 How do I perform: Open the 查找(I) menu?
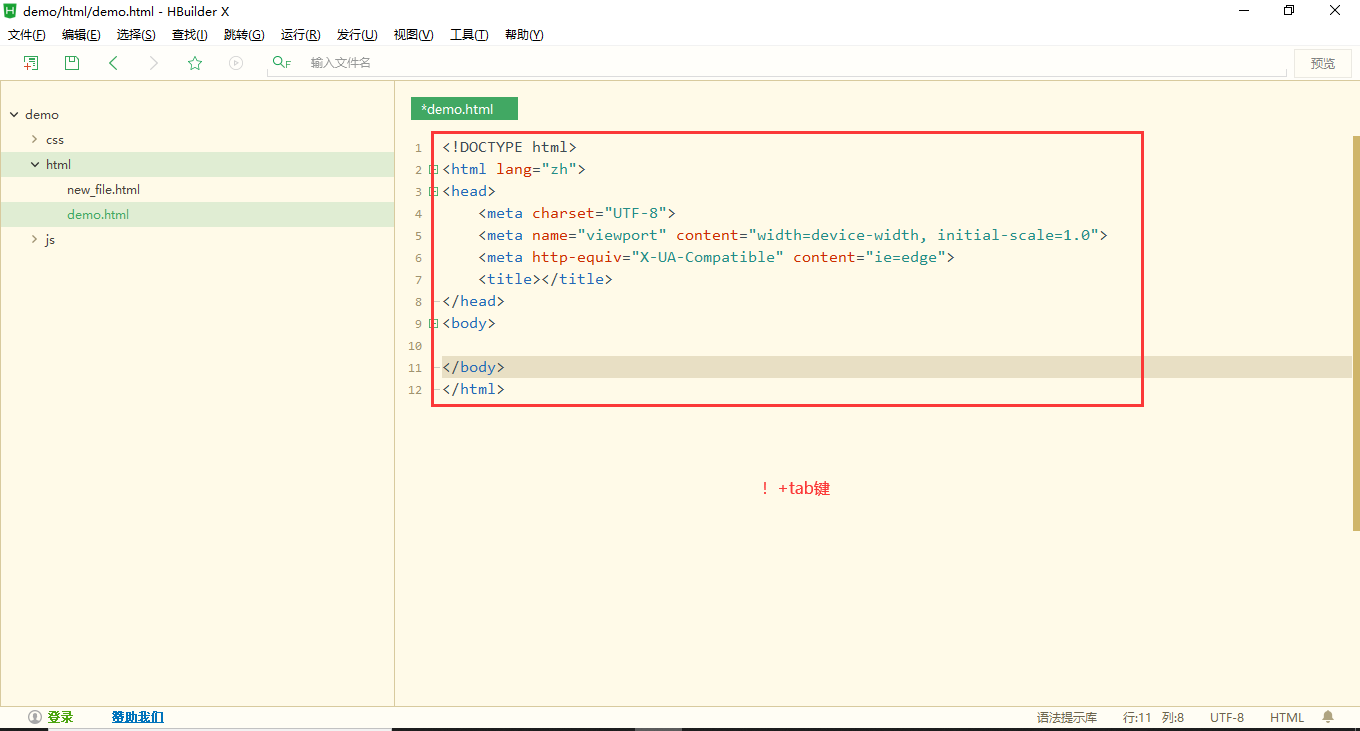[190, 35]
